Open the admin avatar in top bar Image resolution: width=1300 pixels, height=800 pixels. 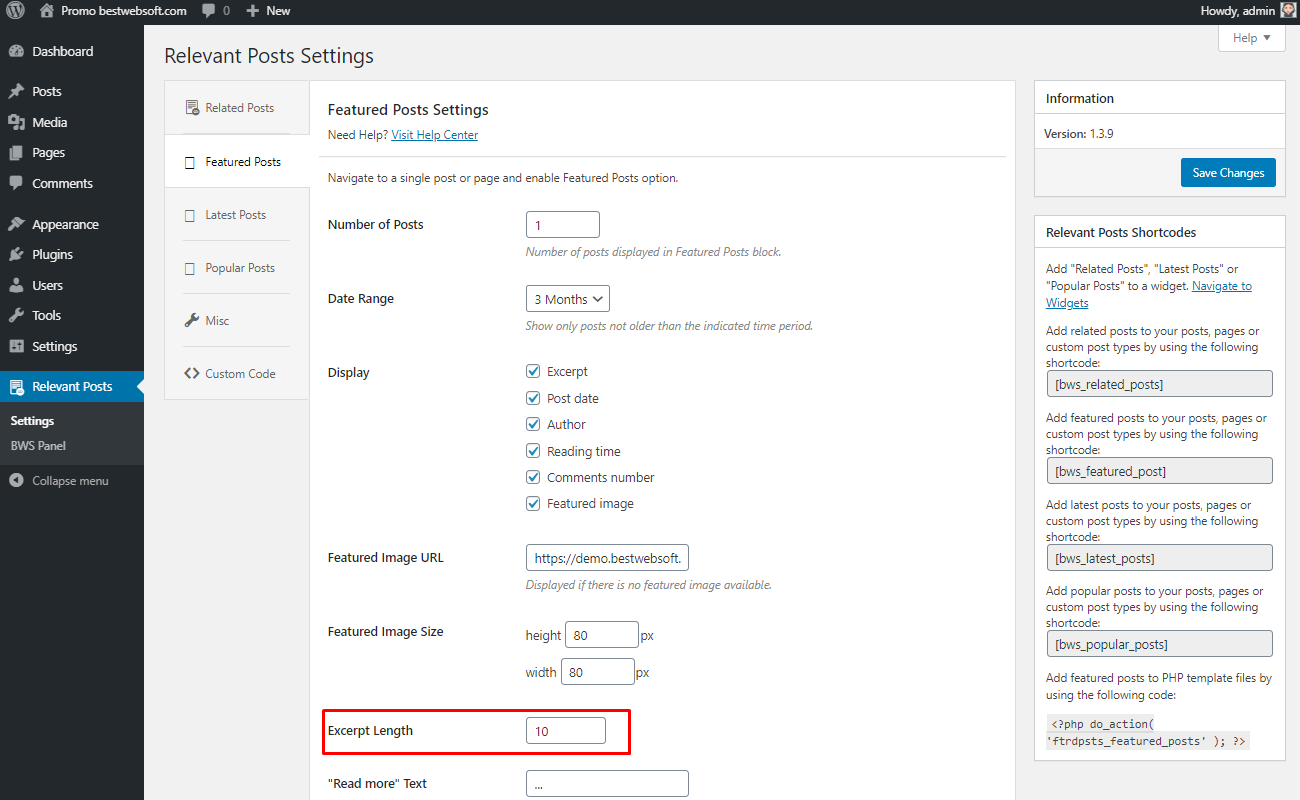pyautogui.click(x=1288, y=10)
